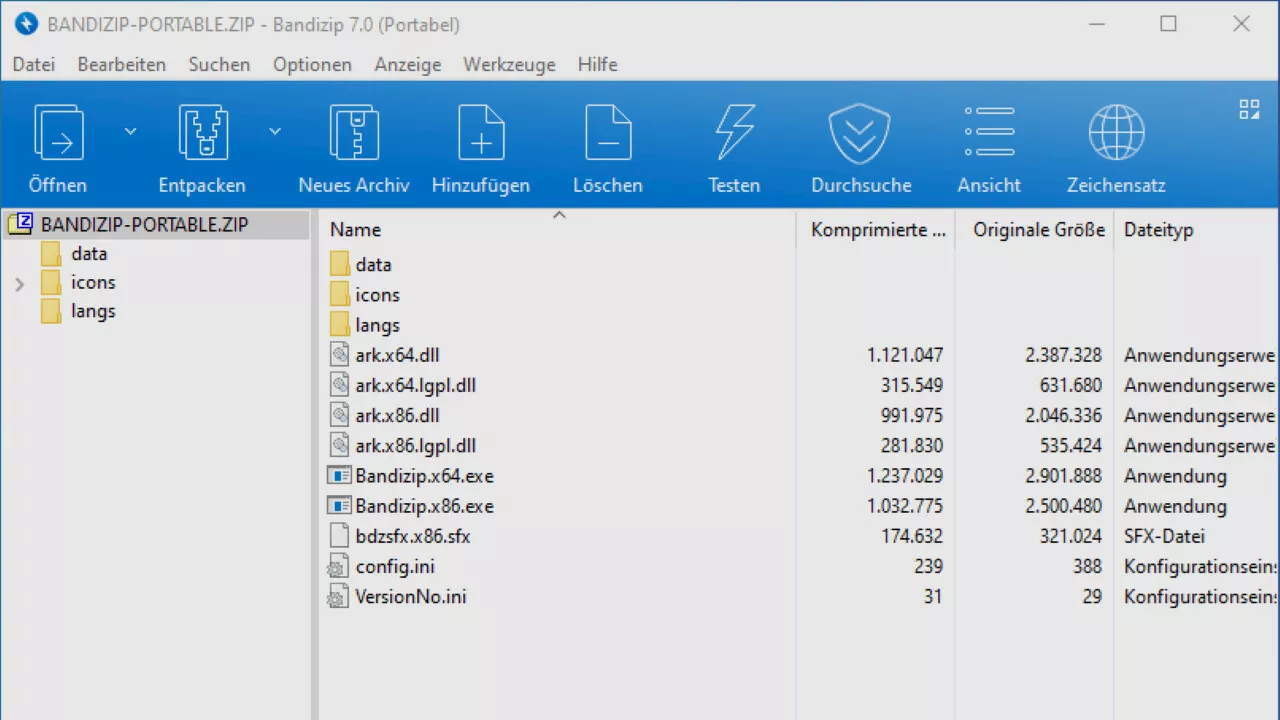Click the icons folder icon in file list

pos(340,294)
